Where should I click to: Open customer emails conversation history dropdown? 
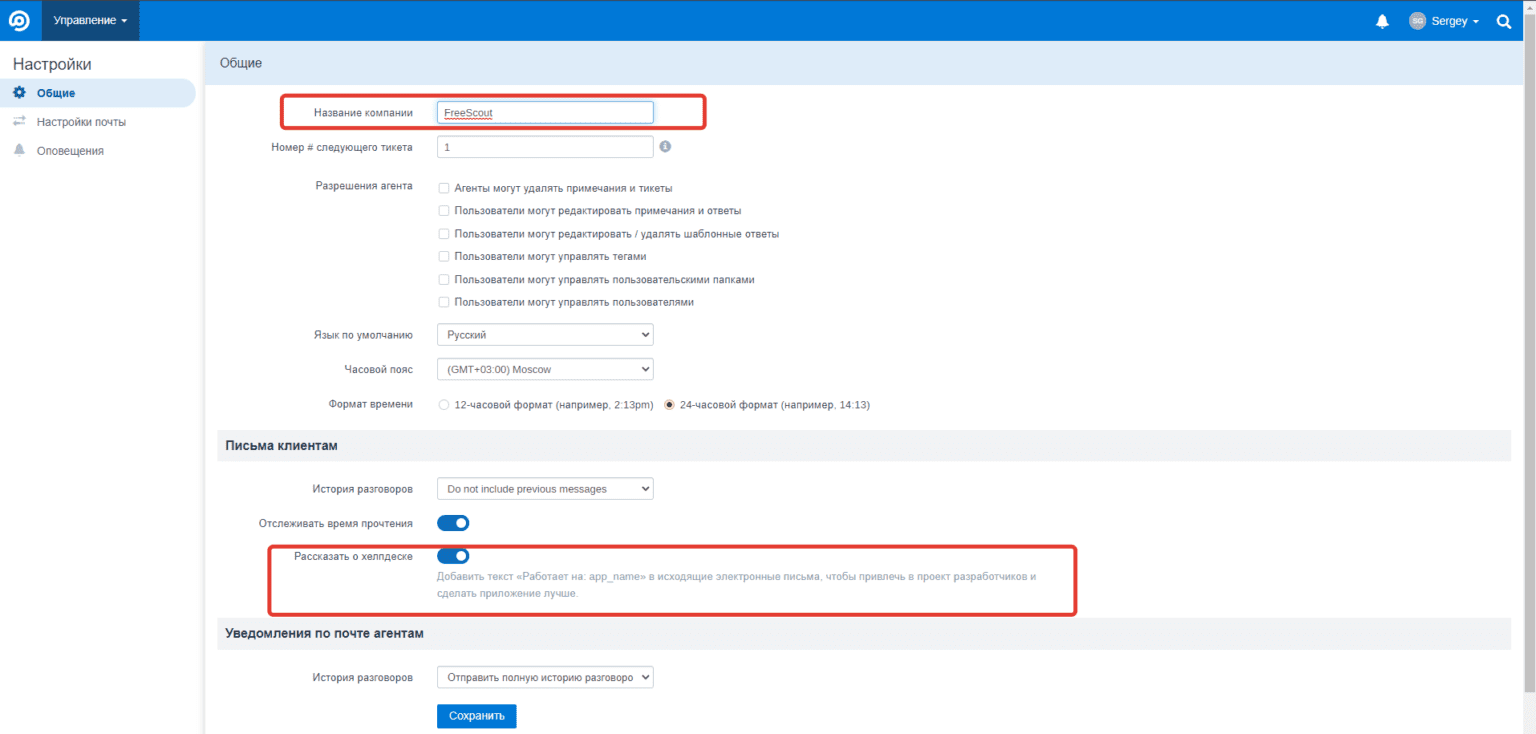(545, 489)
